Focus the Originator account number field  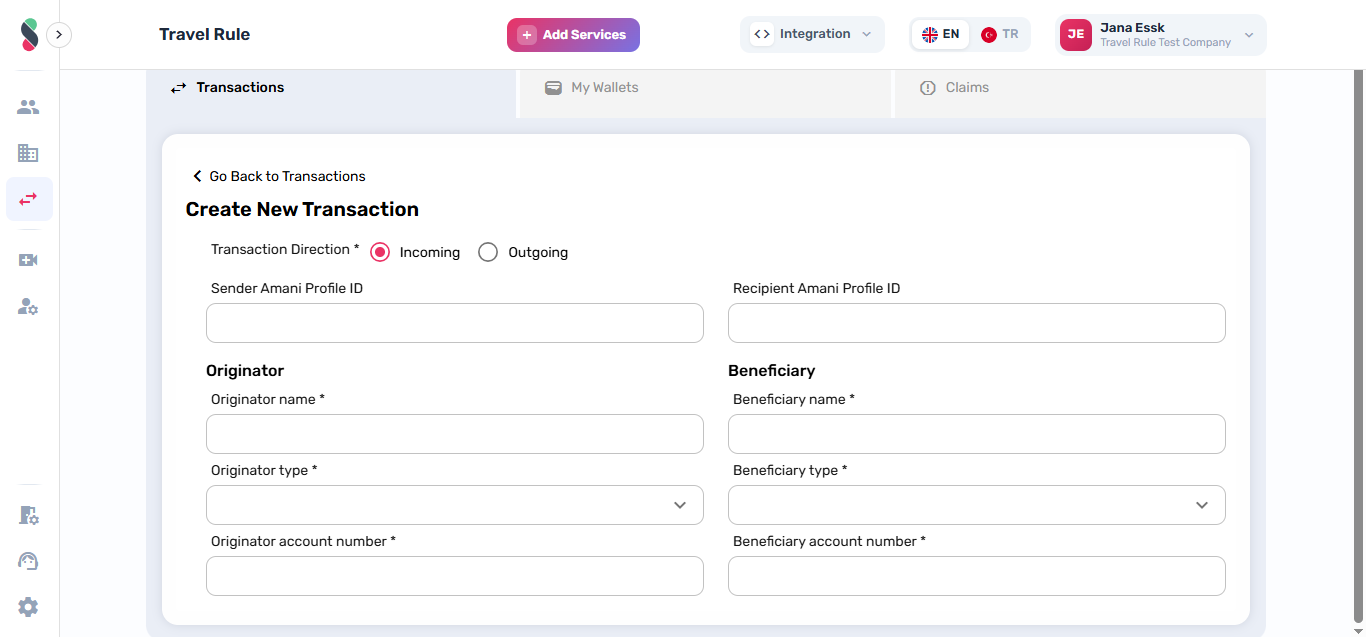coord(455,576)
